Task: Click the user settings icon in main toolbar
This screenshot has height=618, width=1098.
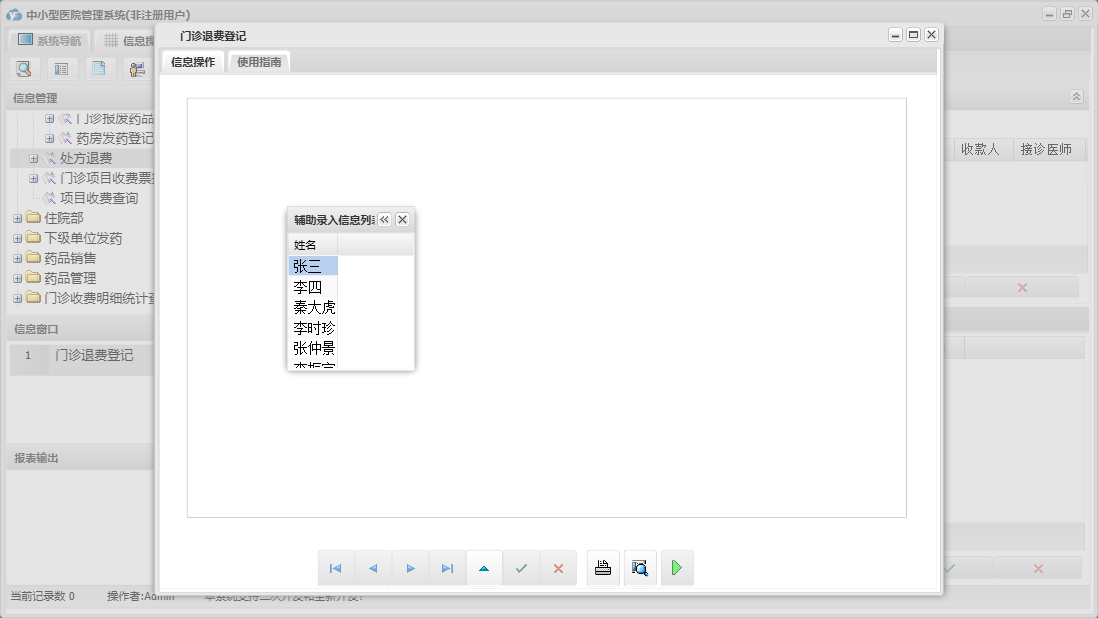Action: [137, 69]
